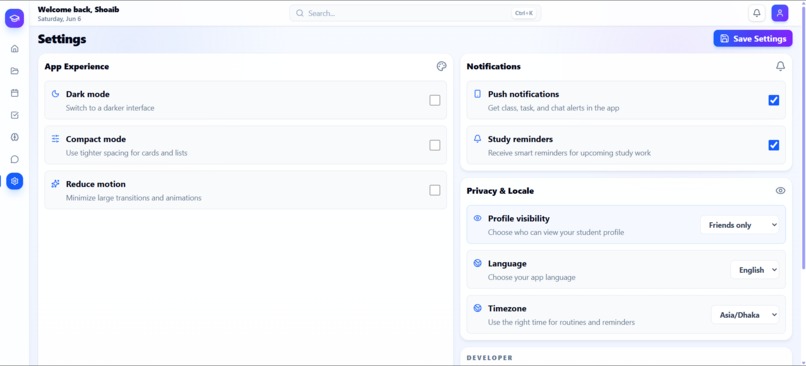The height and width of the screenshot is (366, 806).
Task: Open the tasks checkmark icon in sidebar
Action: tap(14, 115)
